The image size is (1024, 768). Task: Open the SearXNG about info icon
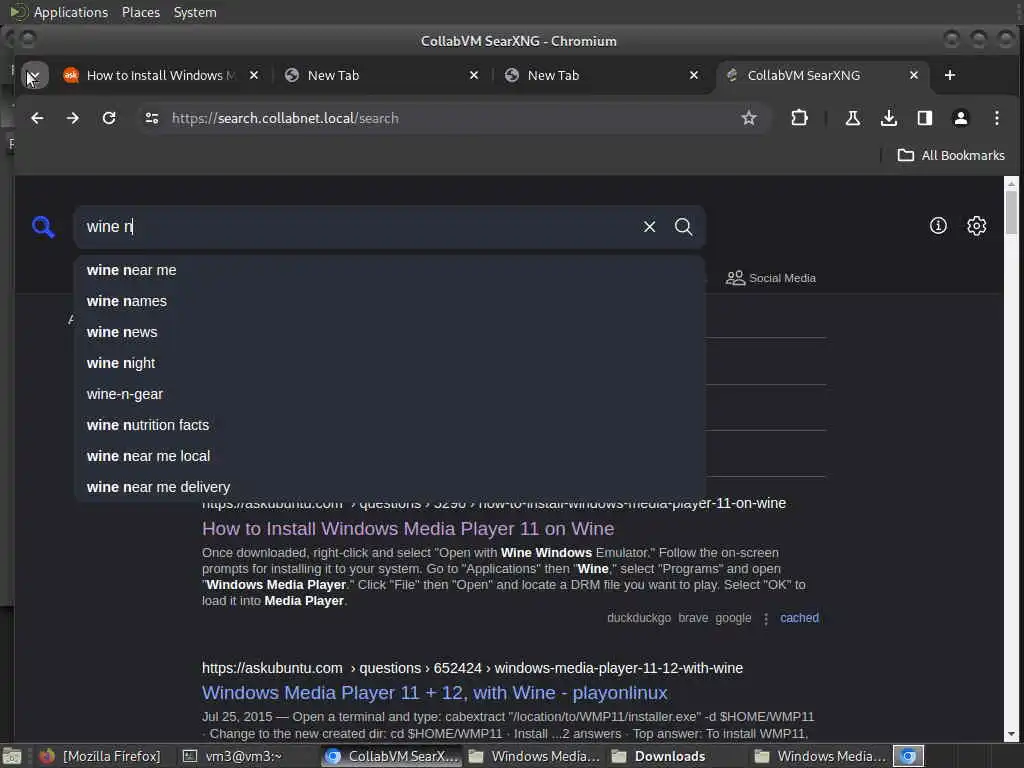click(938, 226)
